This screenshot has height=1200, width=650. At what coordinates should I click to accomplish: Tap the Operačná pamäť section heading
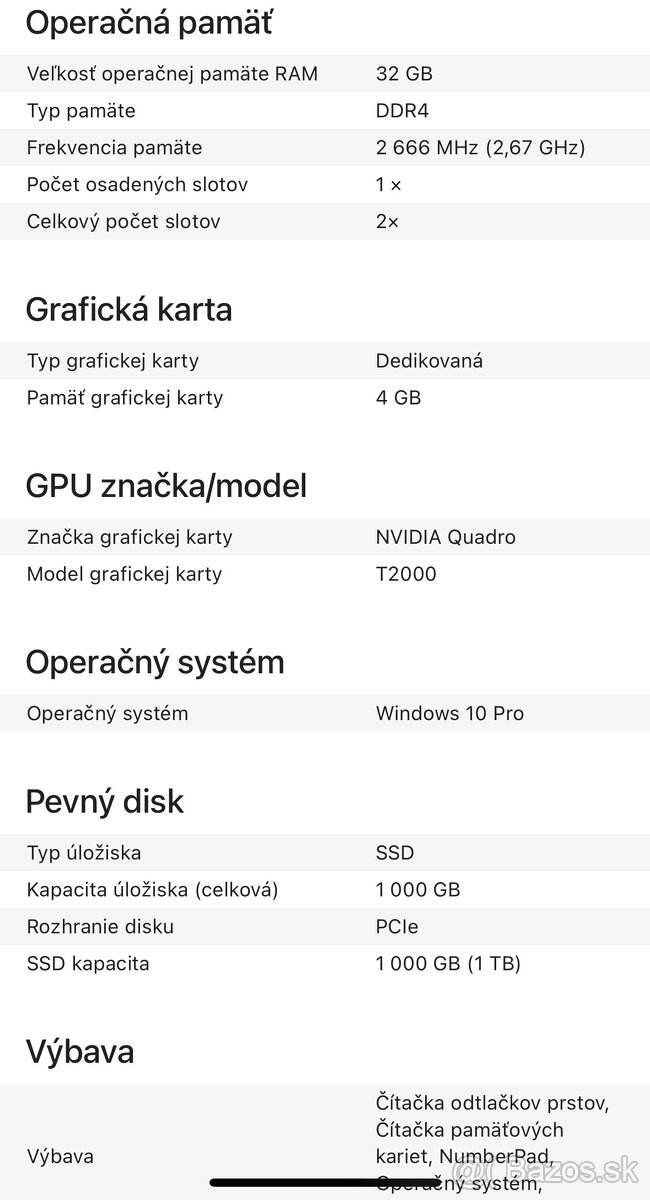[x=149, y=22]
